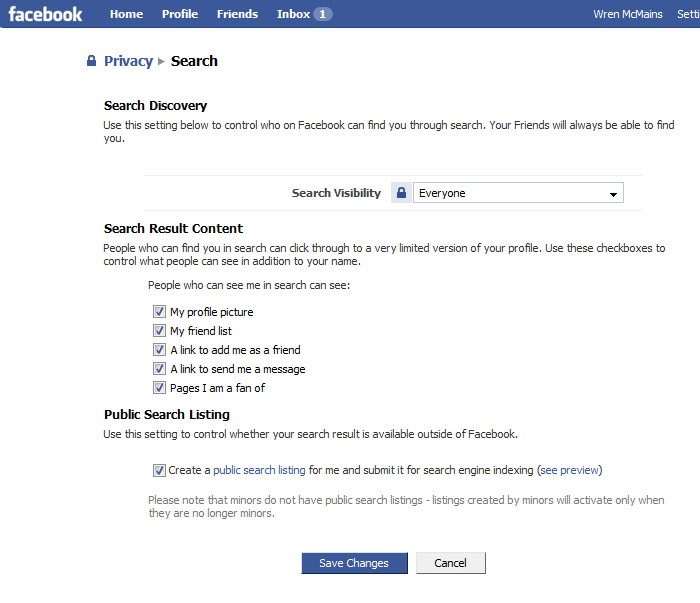This screenshot has height=603, width=700.
Task: Toggle the My friend list checkbox
Action: tap(159, 331)
